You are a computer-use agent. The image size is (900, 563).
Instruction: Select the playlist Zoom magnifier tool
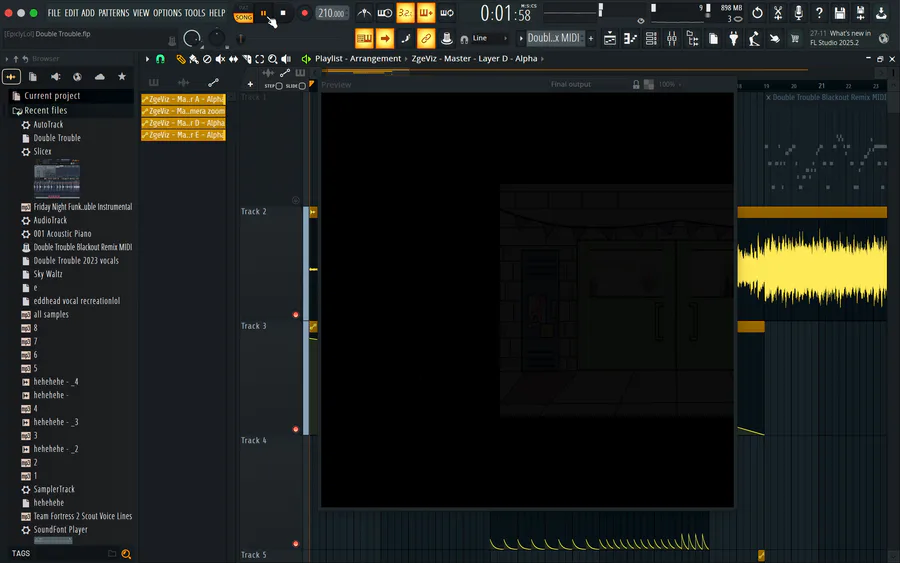[x=273, y=59]
